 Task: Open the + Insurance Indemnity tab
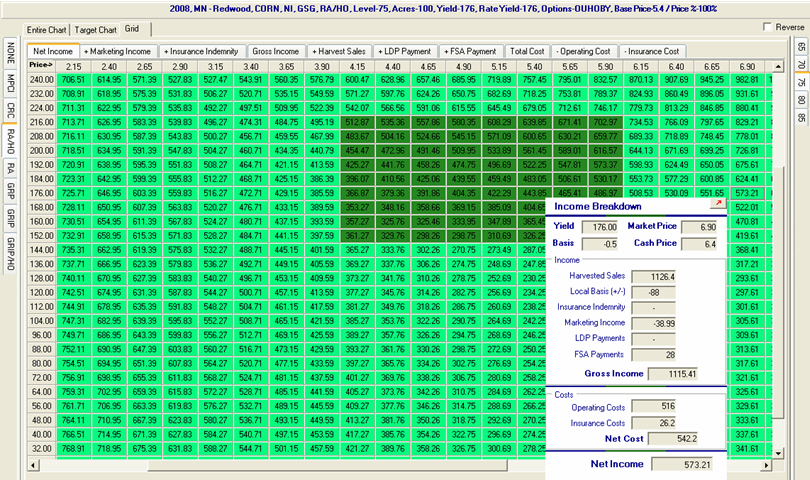201,51
